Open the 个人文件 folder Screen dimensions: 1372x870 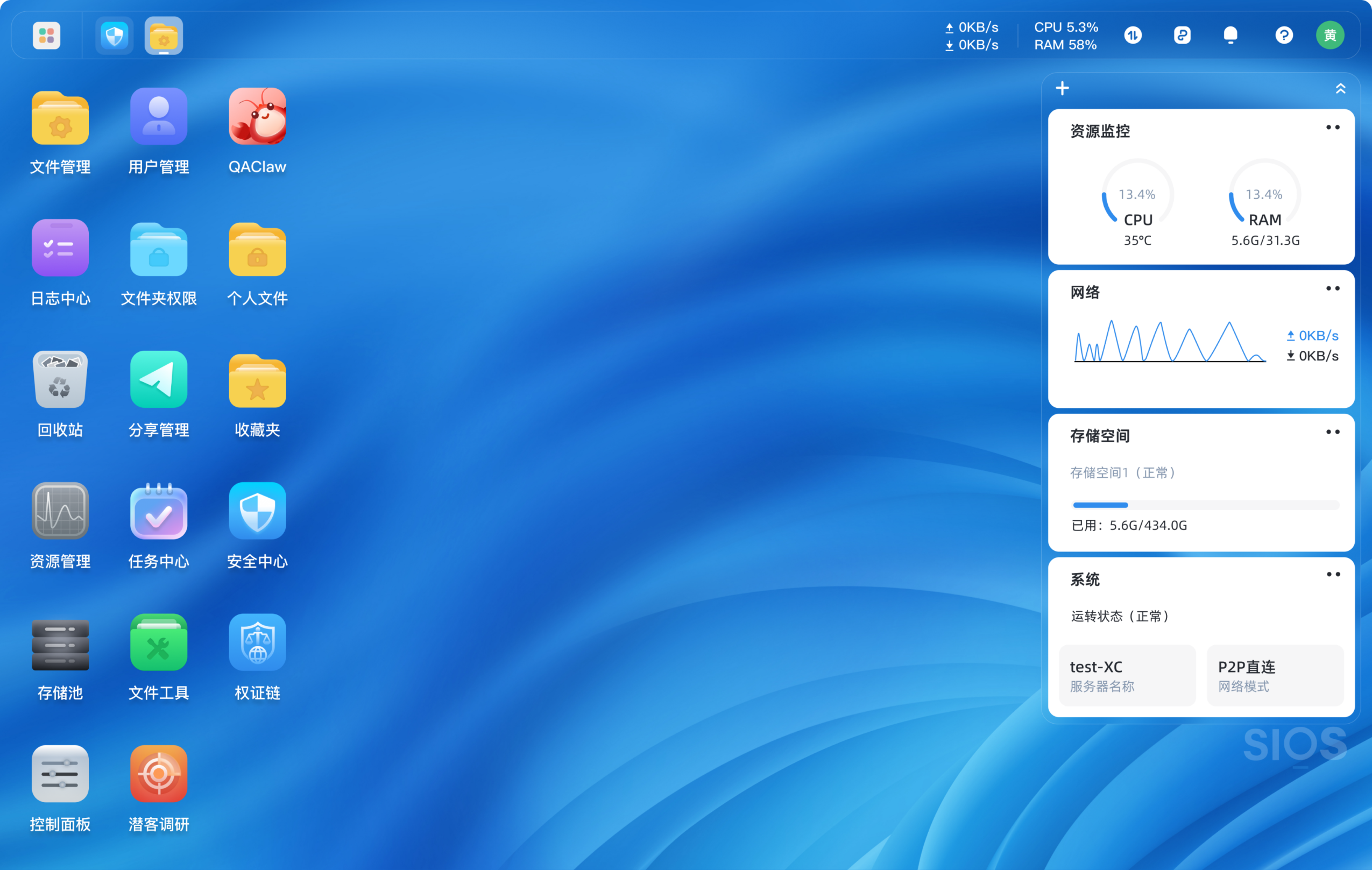257,249
